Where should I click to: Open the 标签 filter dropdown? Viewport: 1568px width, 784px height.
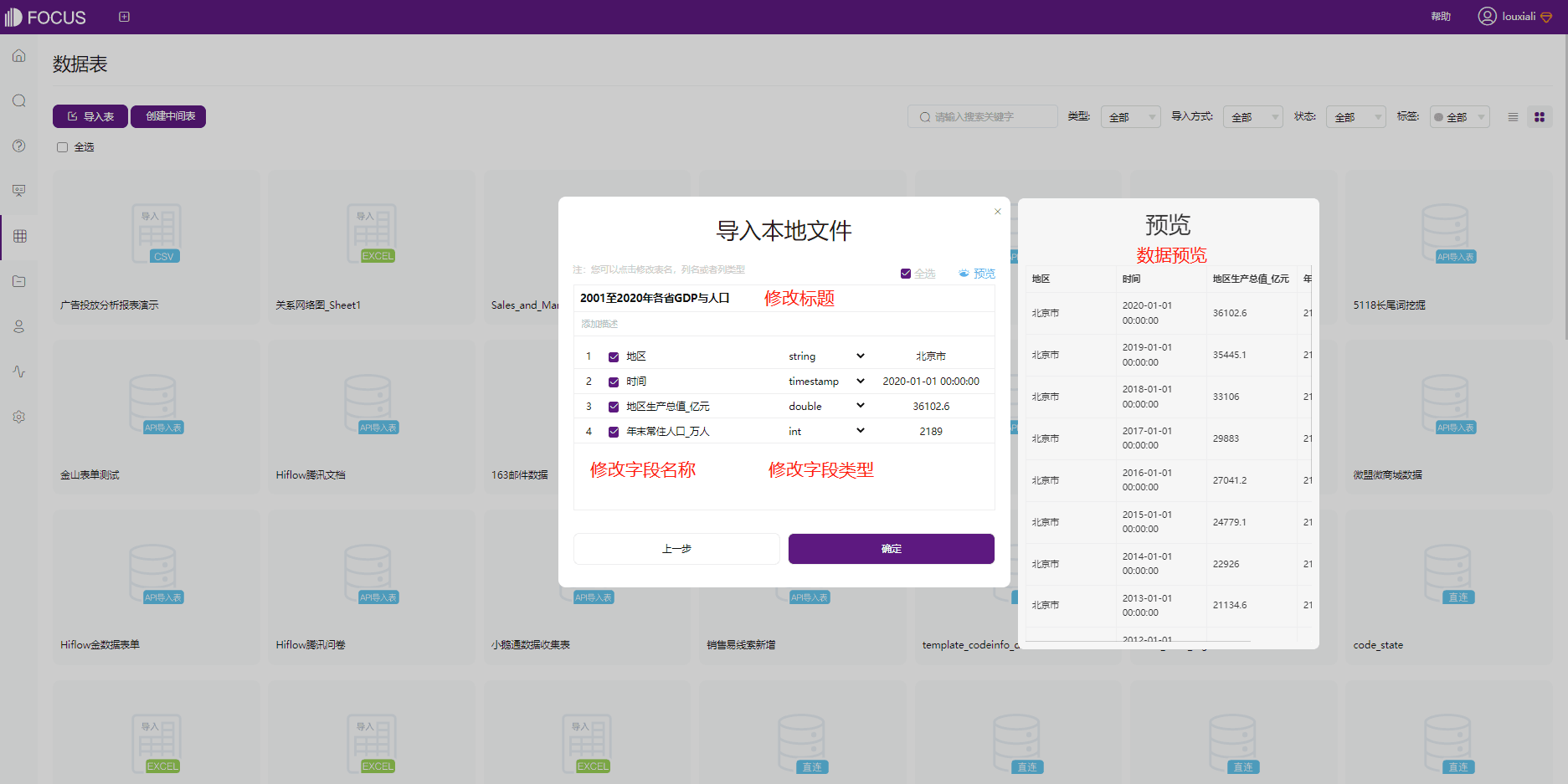1459,117
